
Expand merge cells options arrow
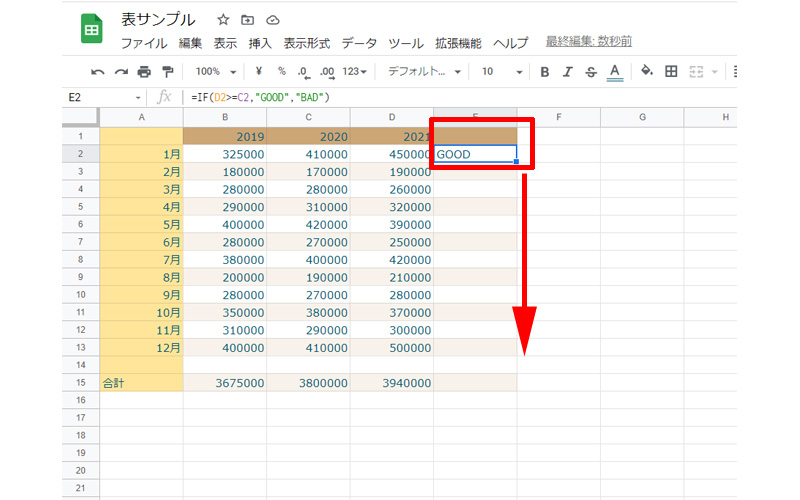click(715, 72)
